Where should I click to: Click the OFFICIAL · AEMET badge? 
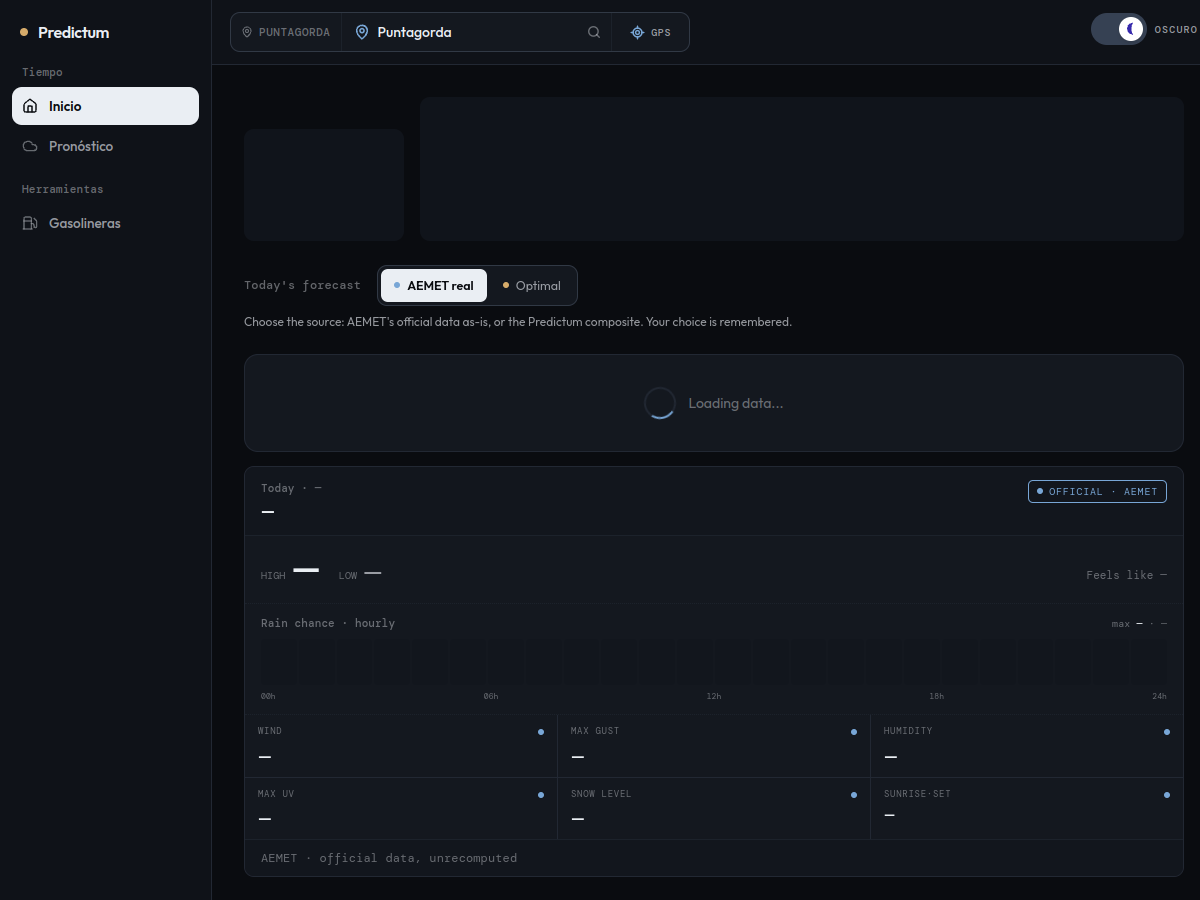click(1097, 491)
